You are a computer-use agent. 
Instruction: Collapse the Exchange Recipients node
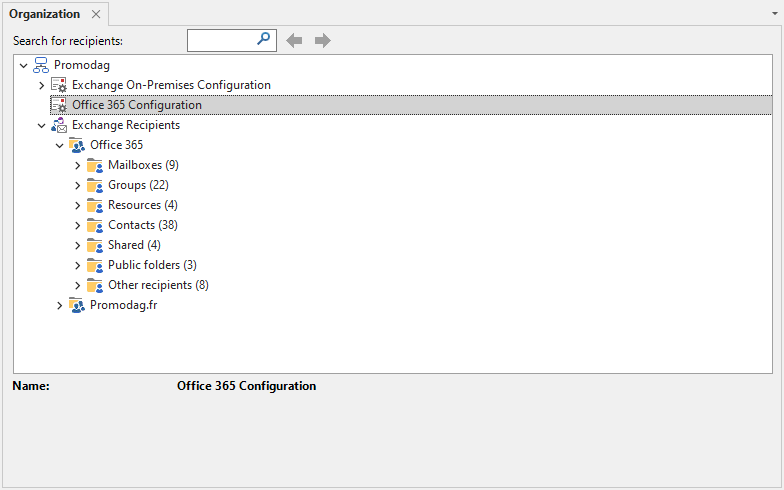pyautogui.click(x=42, y=126)
